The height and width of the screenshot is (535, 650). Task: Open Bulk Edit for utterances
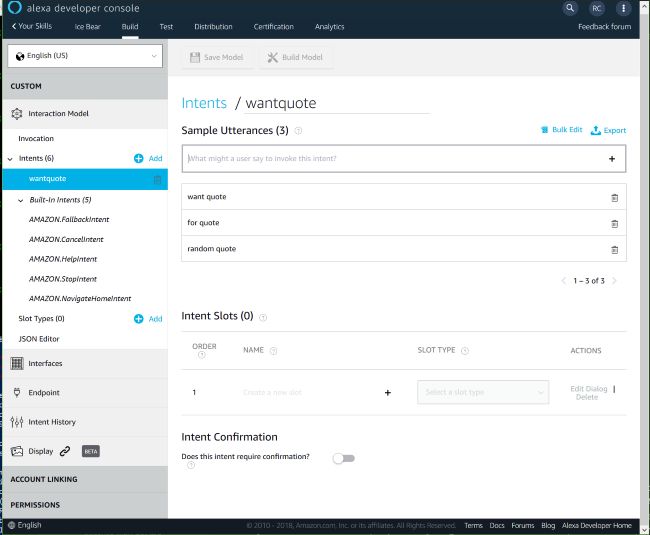click(562, 130)
